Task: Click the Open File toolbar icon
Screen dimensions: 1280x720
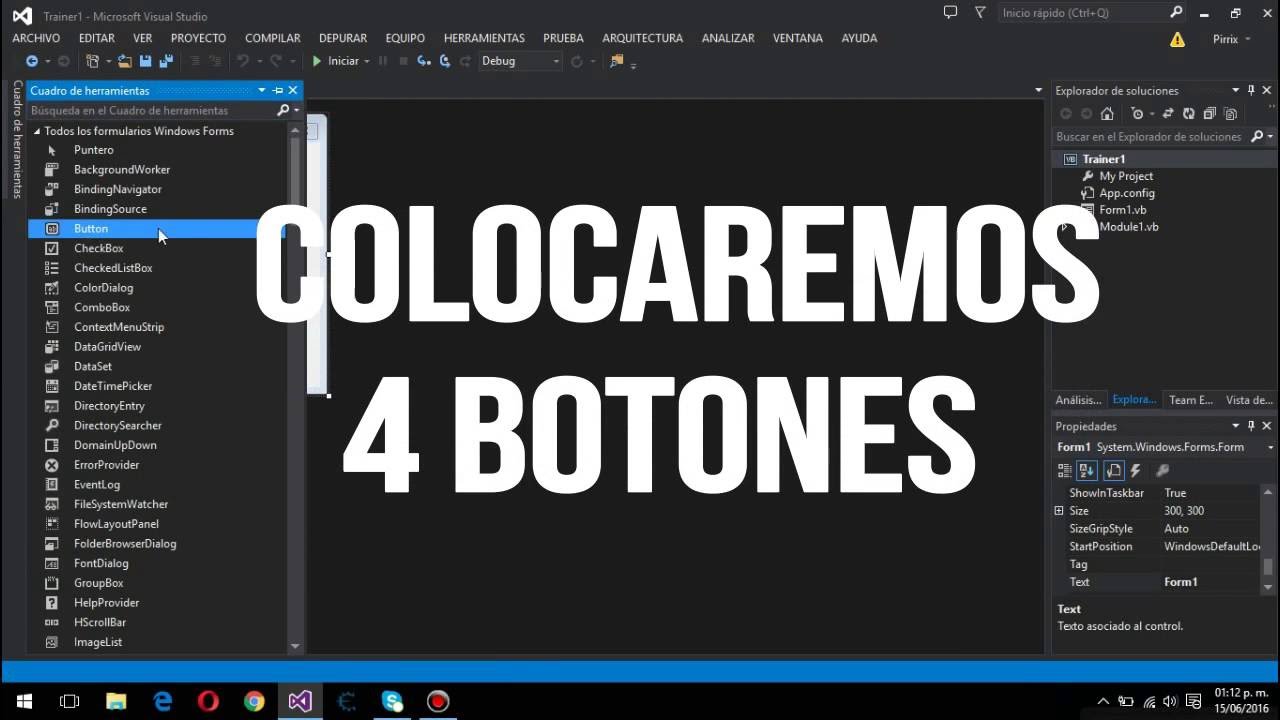Action: (x=125, y=61)
